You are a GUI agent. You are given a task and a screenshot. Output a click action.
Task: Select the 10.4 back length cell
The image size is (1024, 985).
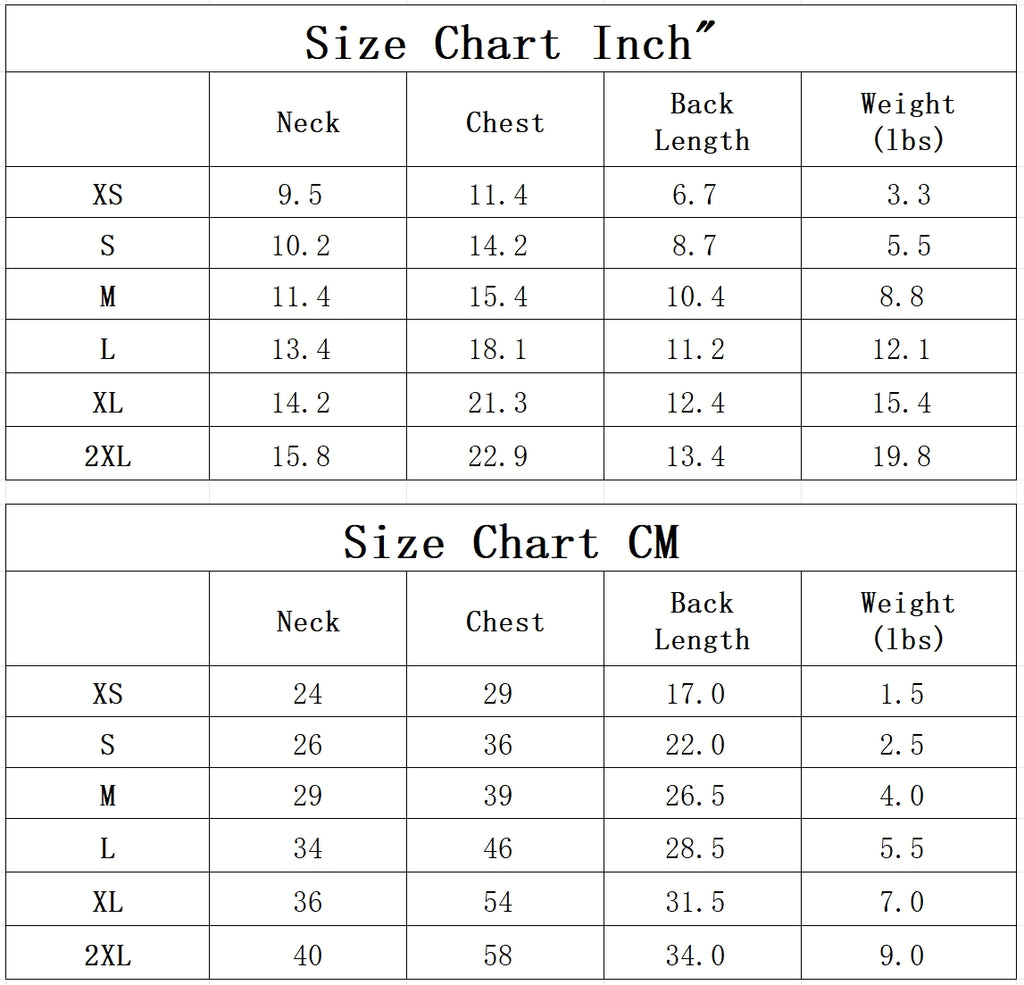696,297
